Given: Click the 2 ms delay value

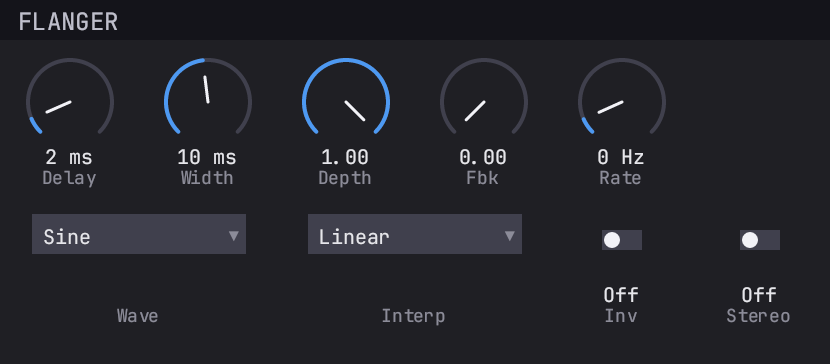Looking at the screenshot, I should 69,157.
